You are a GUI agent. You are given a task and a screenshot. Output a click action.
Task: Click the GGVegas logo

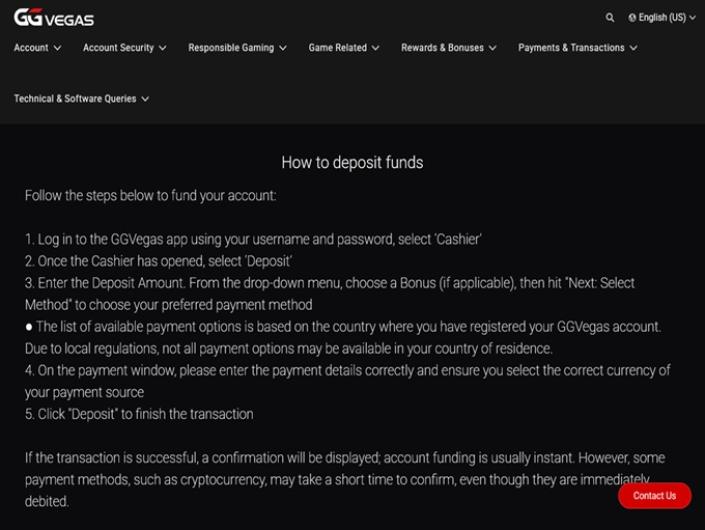(54, 18)
